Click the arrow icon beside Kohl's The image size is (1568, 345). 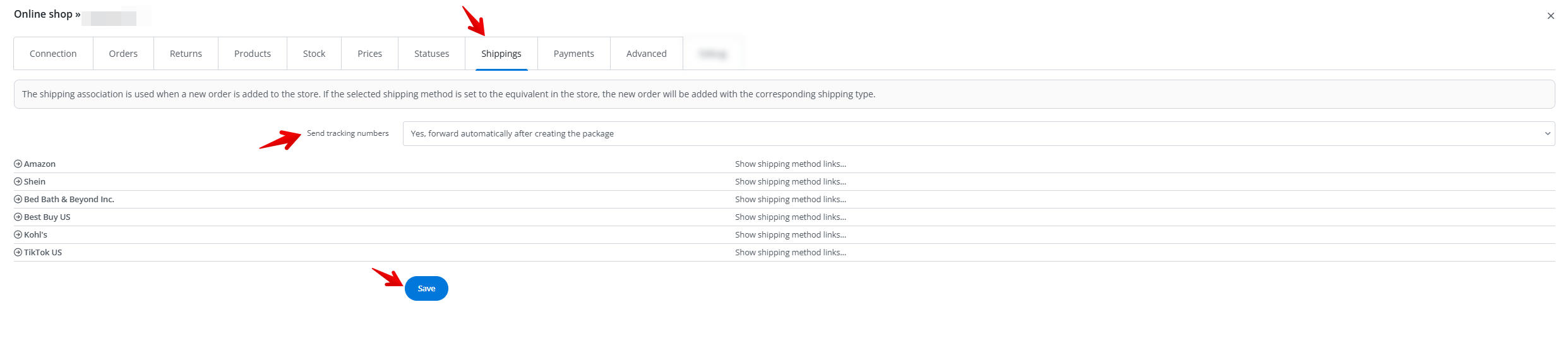click(18, 234)
